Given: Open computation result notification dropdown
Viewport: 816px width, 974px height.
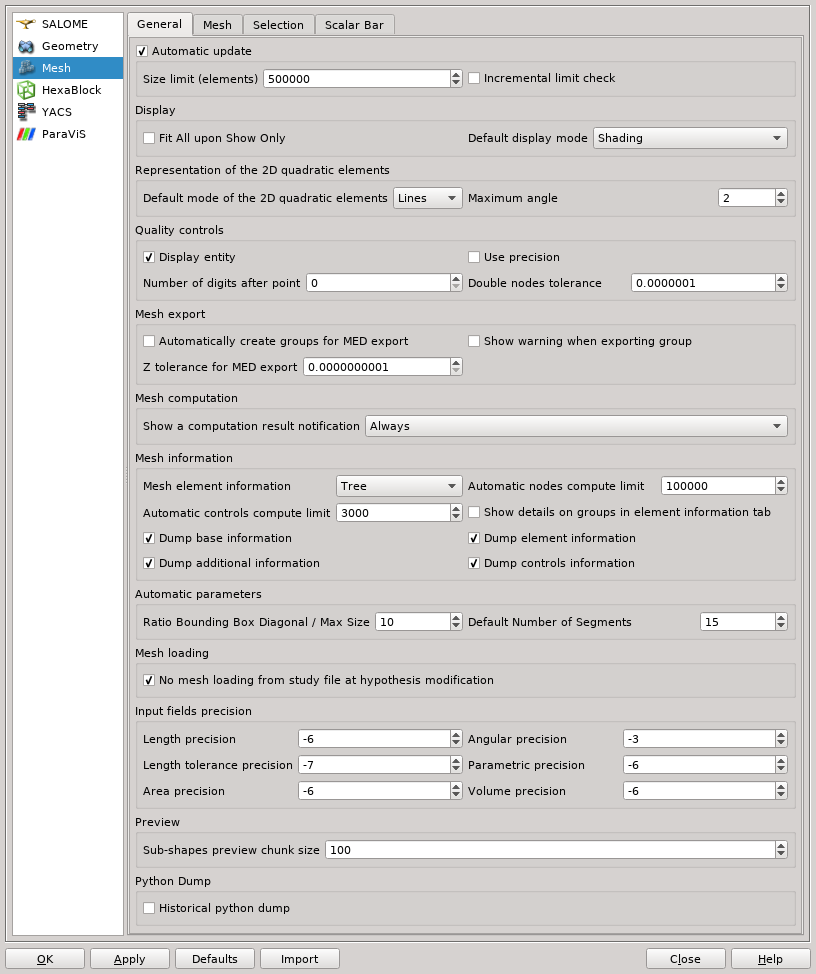Looking at the screenshot, I should [576, 426].
